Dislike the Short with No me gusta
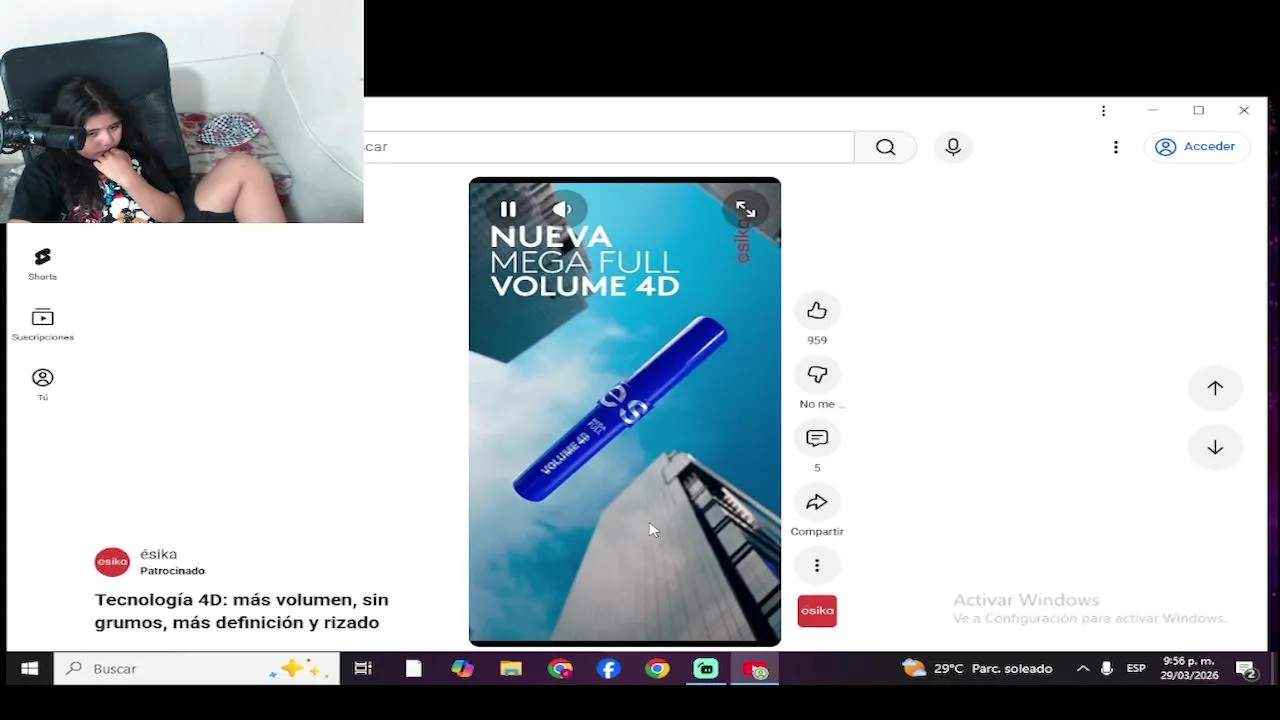Image resolution: width=1280 pixels, height=720 pixels. tap(817, 374)
